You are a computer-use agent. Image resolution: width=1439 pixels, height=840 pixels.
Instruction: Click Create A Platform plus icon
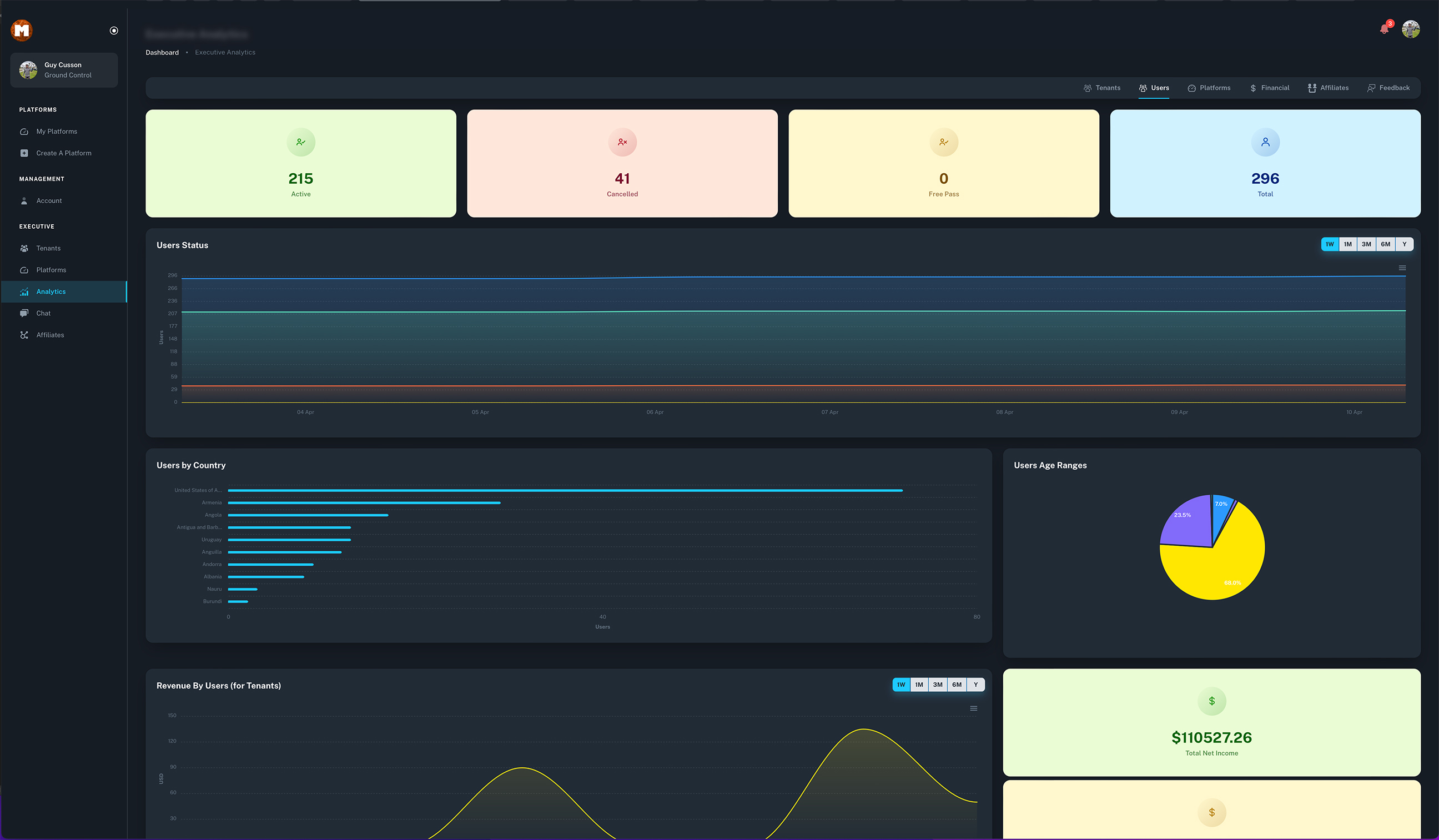(x=24, y=153)
